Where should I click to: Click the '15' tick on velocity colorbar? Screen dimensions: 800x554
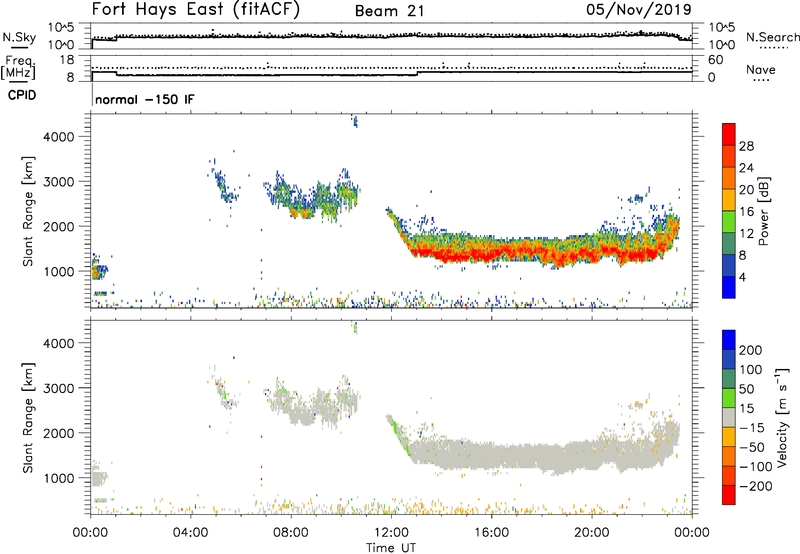coord(747,408)
